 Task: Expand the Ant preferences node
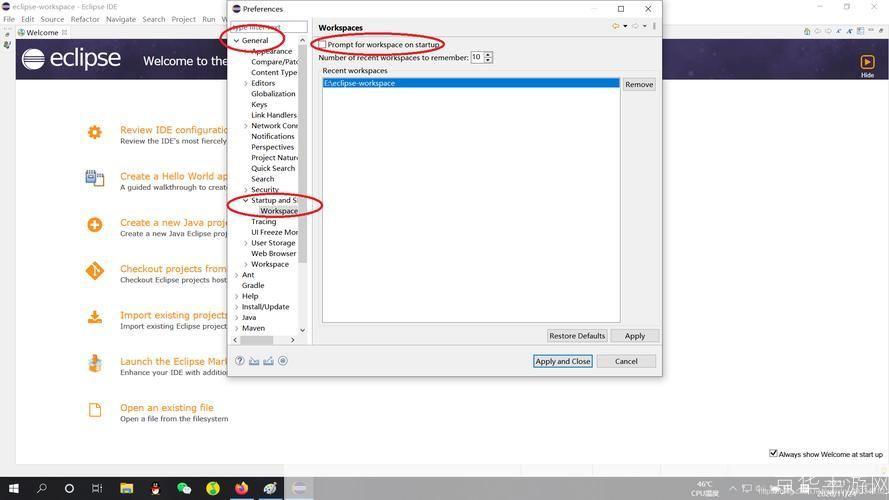(236, 275)
